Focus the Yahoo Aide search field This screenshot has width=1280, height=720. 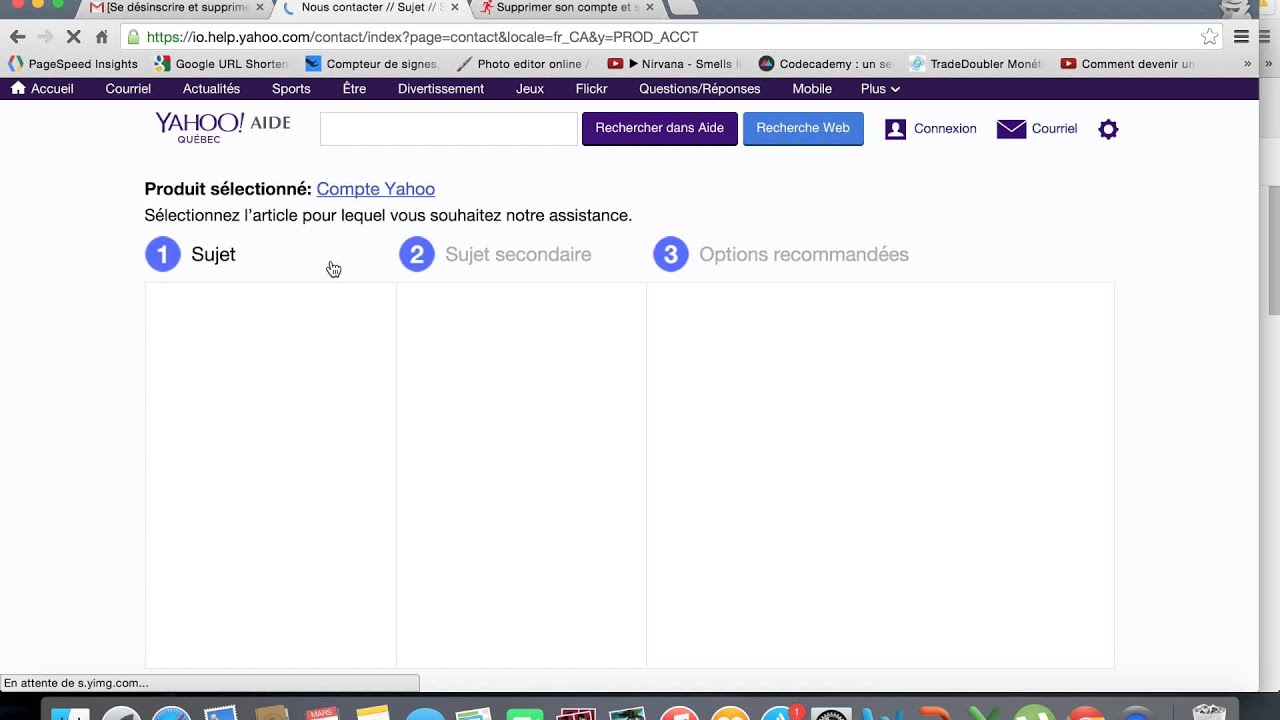point(449,129)
